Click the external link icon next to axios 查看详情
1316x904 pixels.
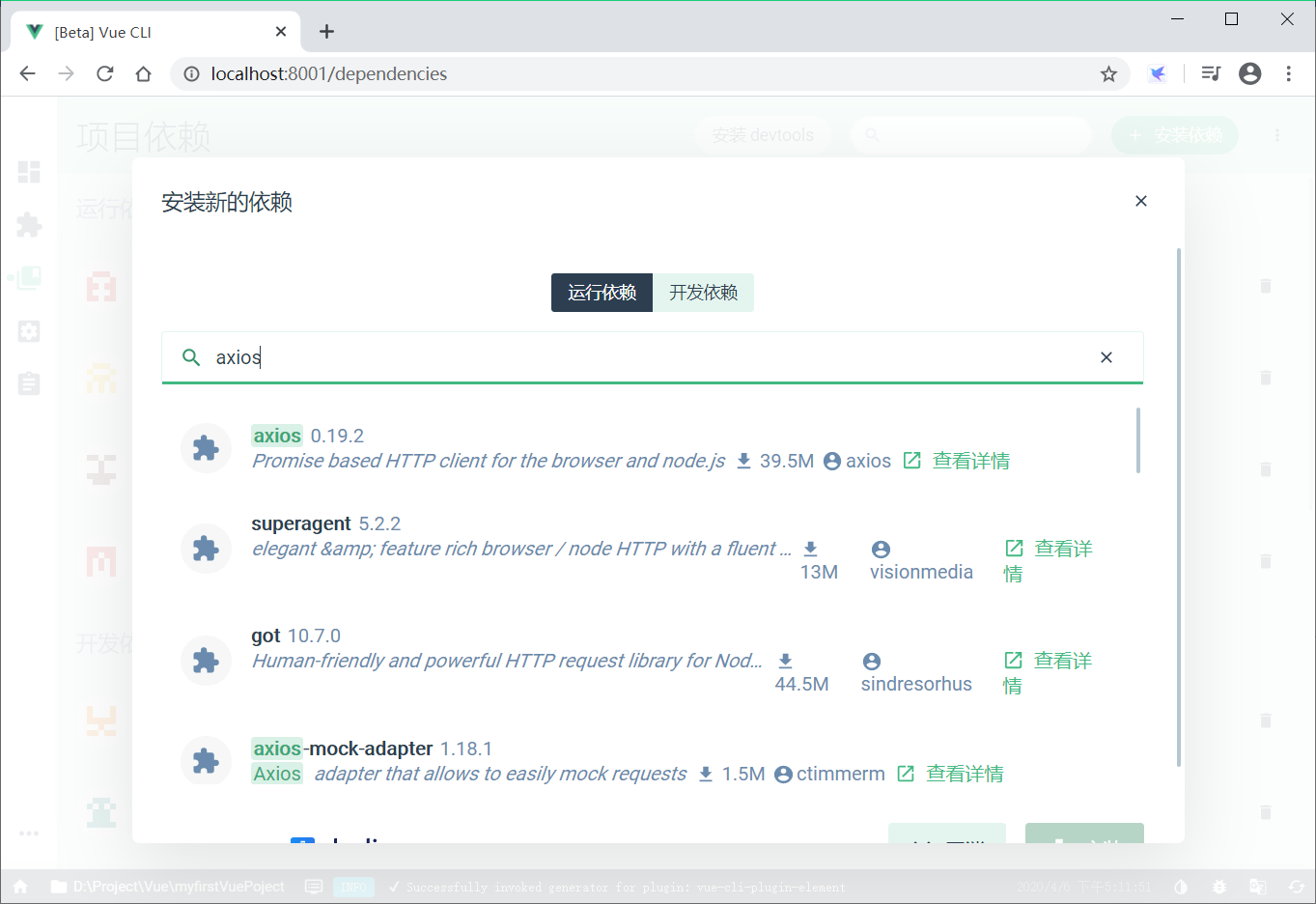point(911,461)
